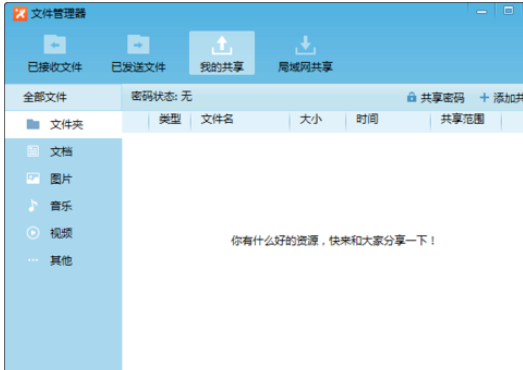Open the 已接收文件 received files icon
This screenshot has height=370, width=523.
55,44
